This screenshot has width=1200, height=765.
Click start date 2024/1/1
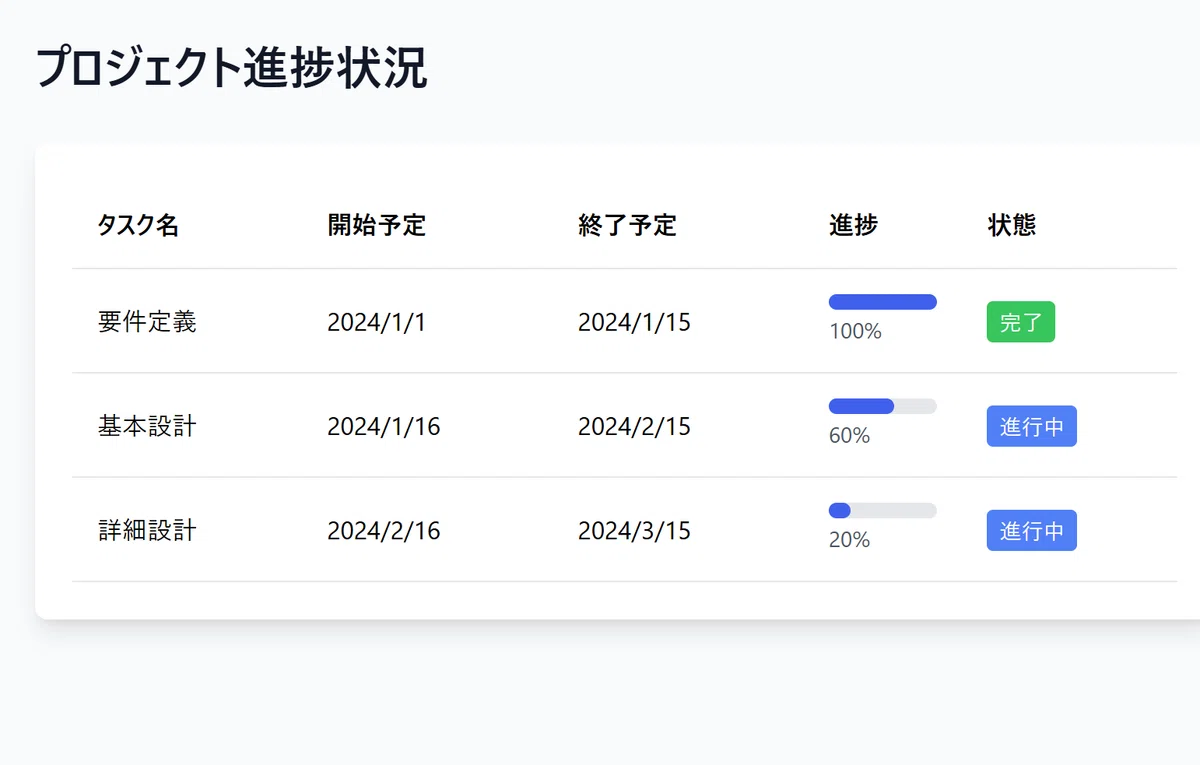click(376, 322)
